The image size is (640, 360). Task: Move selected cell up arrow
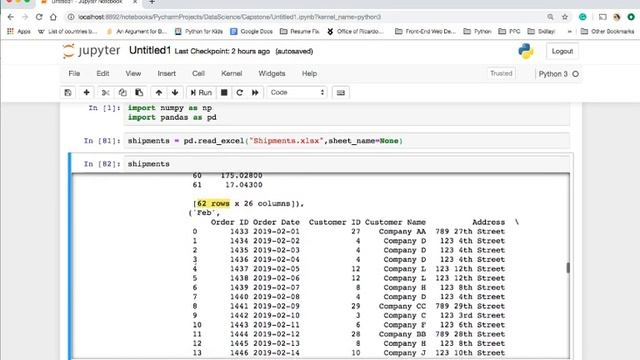tap(159, 93)
